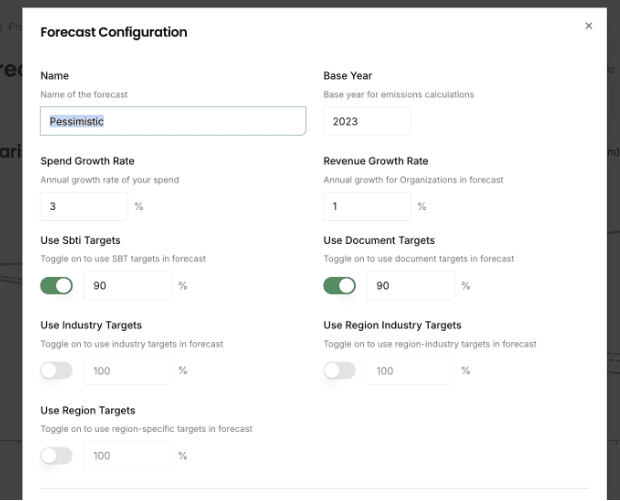The width and height of the screenshot is (620, 501).
Task: Click the Region Industry Targets percentage field
Action: point(410,371)
